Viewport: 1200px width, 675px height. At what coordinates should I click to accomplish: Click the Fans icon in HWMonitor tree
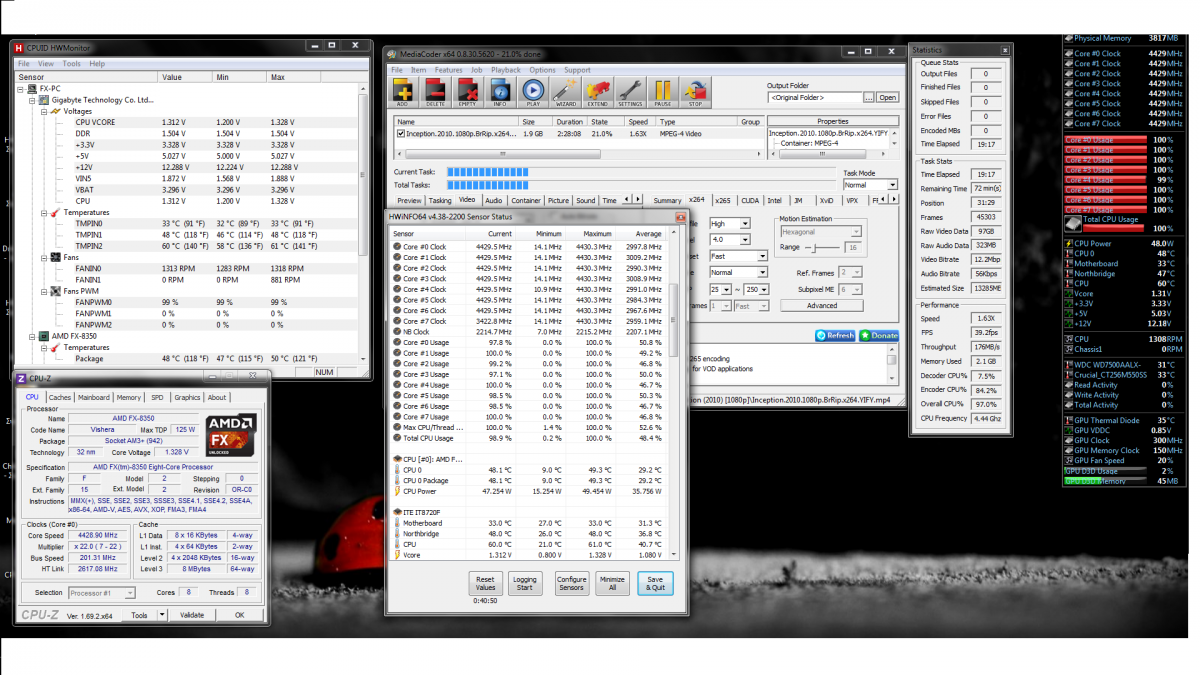[x=56, y=257]
